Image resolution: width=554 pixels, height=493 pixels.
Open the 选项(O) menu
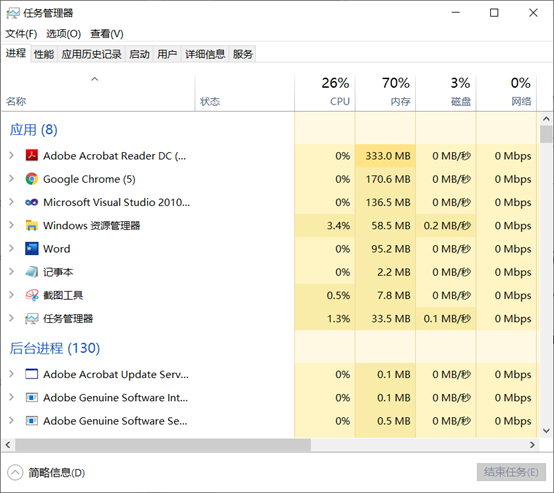tap(64, 34)
